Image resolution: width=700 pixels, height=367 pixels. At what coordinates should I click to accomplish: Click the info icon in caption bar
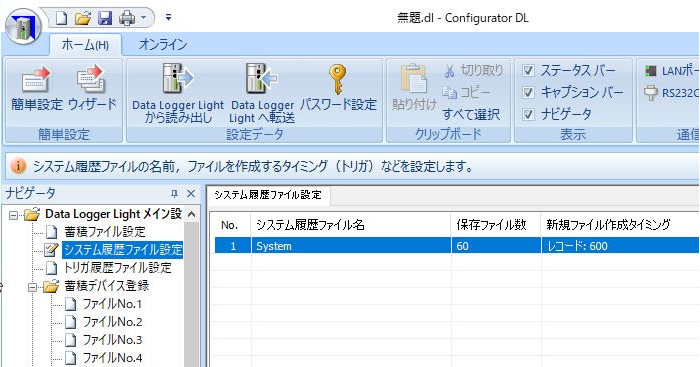(x=18, y=167)
